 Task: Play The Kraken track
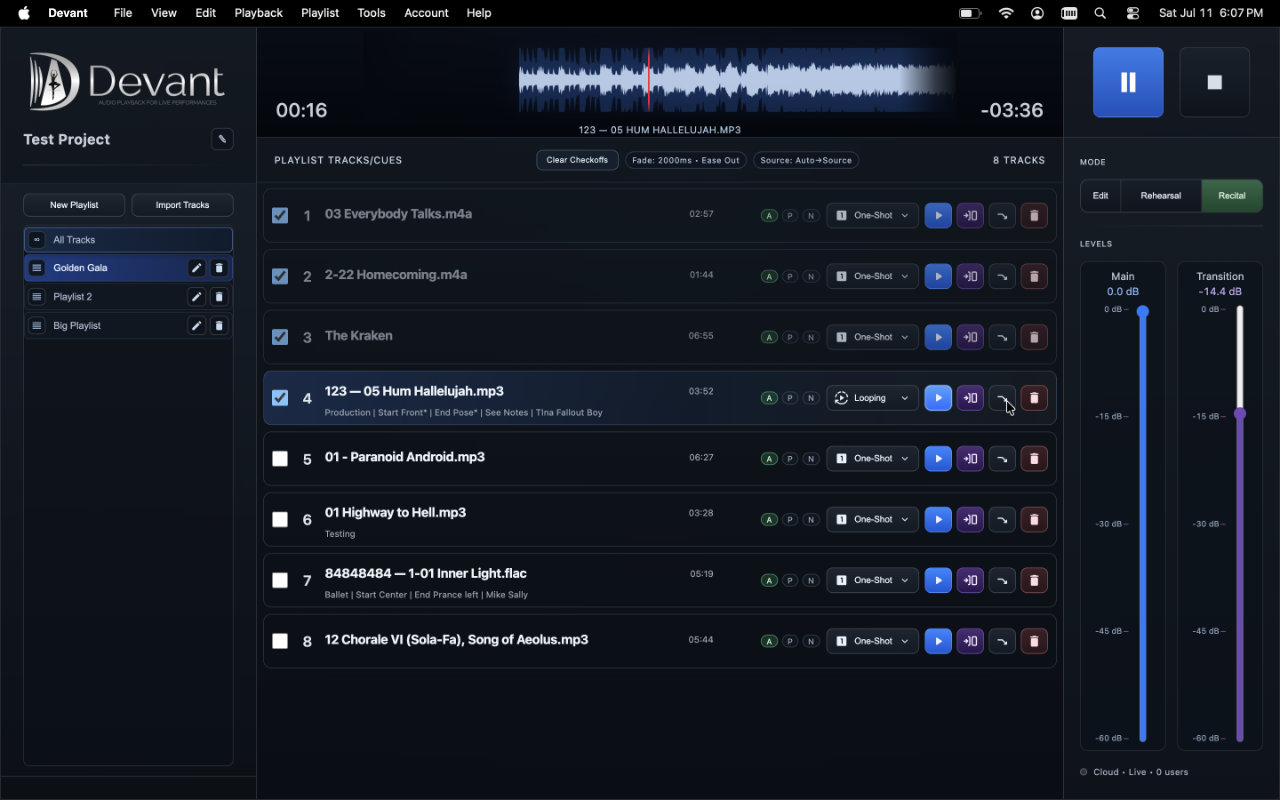click(x=938, y=337)
